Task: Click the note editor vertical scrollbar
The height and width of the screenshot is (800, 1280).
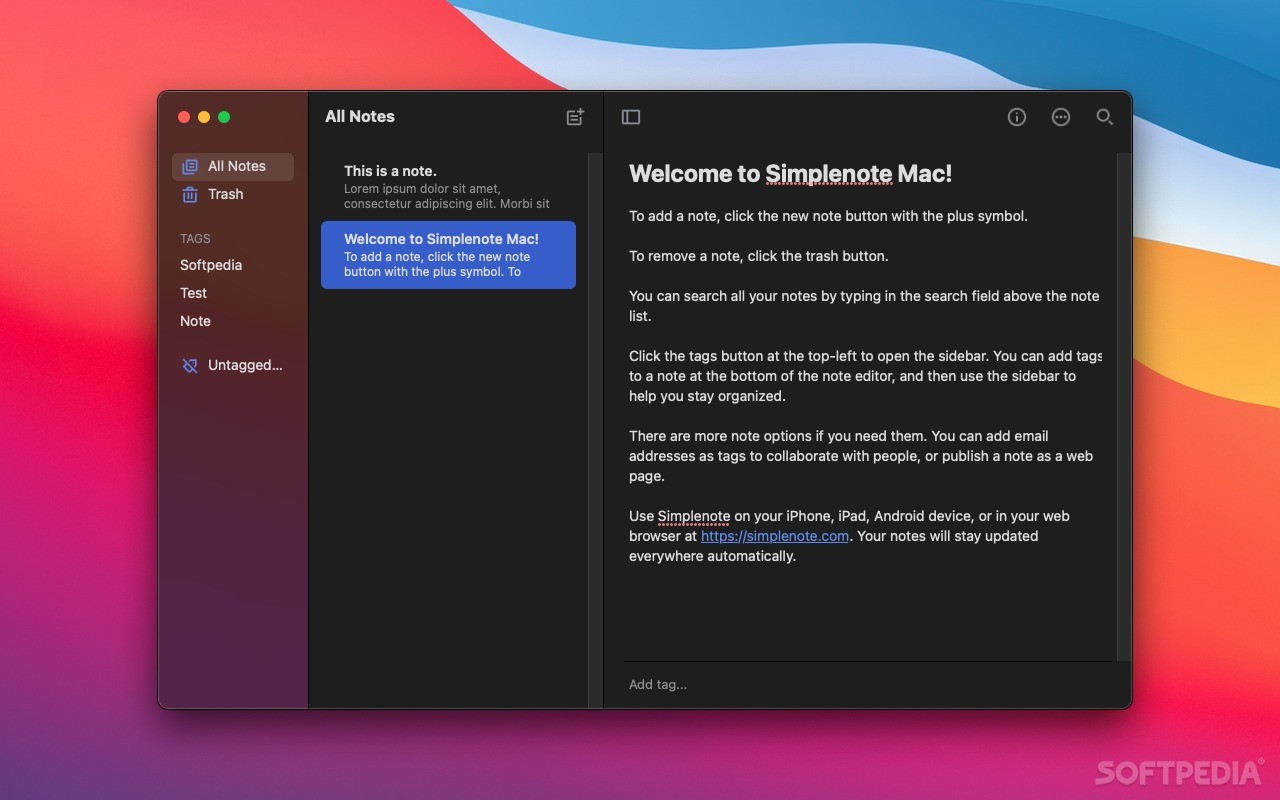Action: click(x=1124, y=407)
